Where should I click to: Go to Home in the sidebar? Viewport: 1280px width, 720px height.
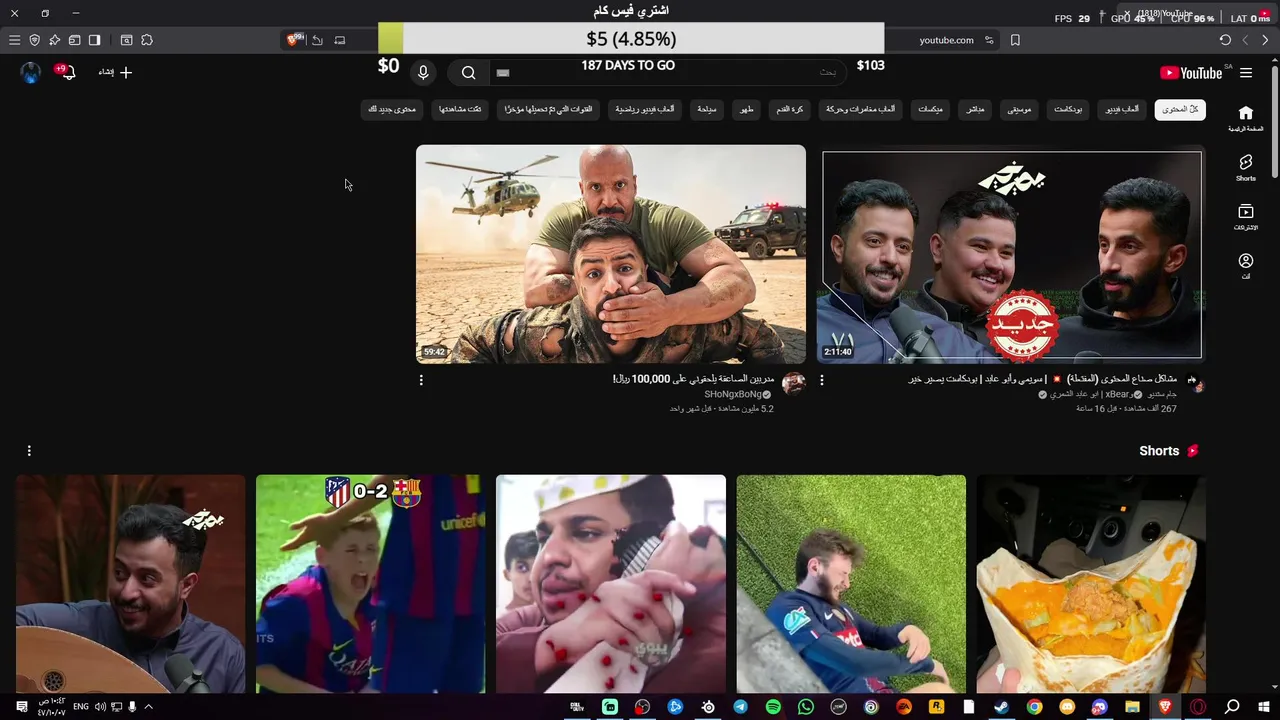click(1245, 118)
